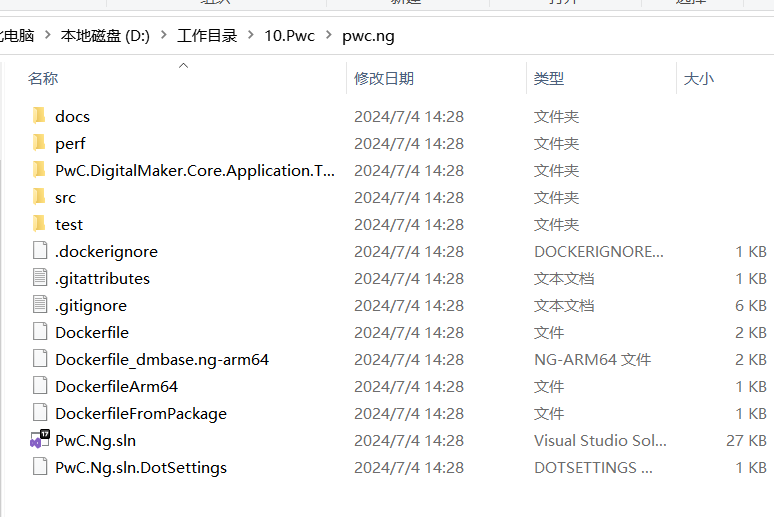Select the test folder name
Image resolution: width=774 pixels, height=517 pixels.
pyautogui.click(x=69, y=225)
